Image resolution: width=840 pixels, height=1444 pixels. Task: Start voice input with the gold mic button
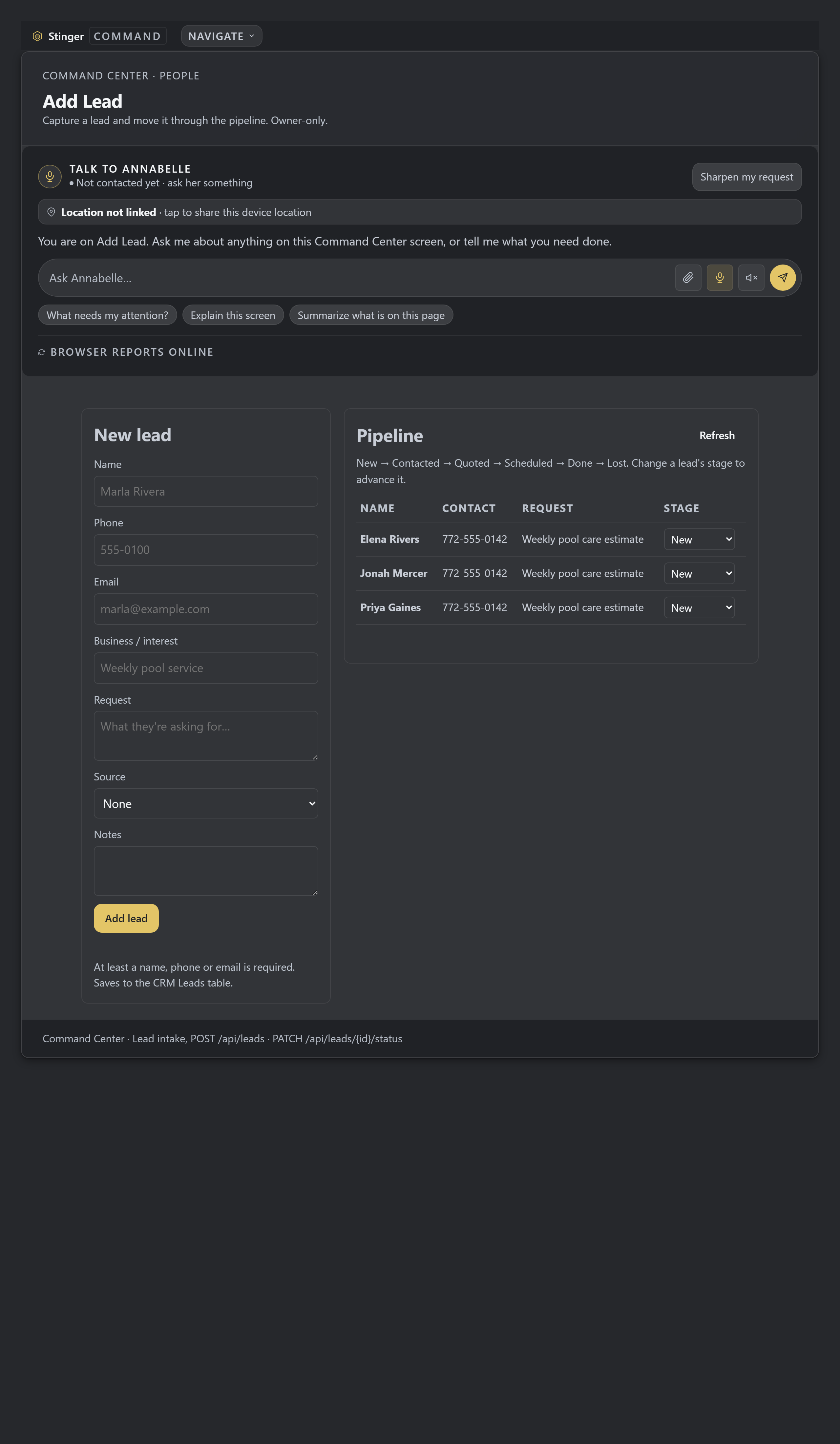point(720,278)
